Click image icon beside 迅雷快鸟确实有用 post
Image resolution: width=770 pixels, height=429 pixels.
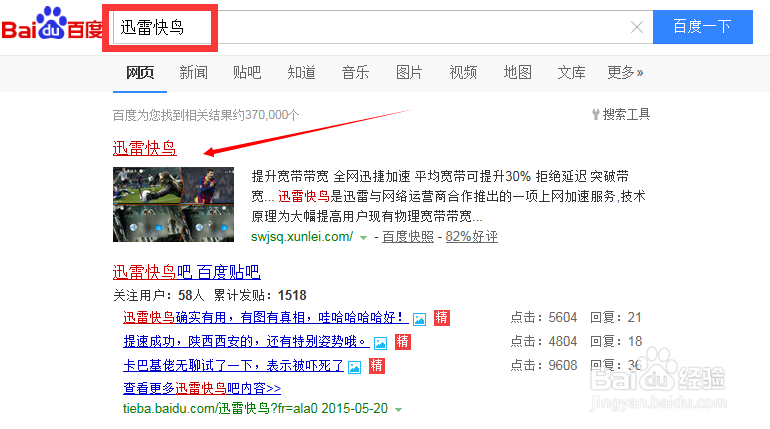[419, 319]
